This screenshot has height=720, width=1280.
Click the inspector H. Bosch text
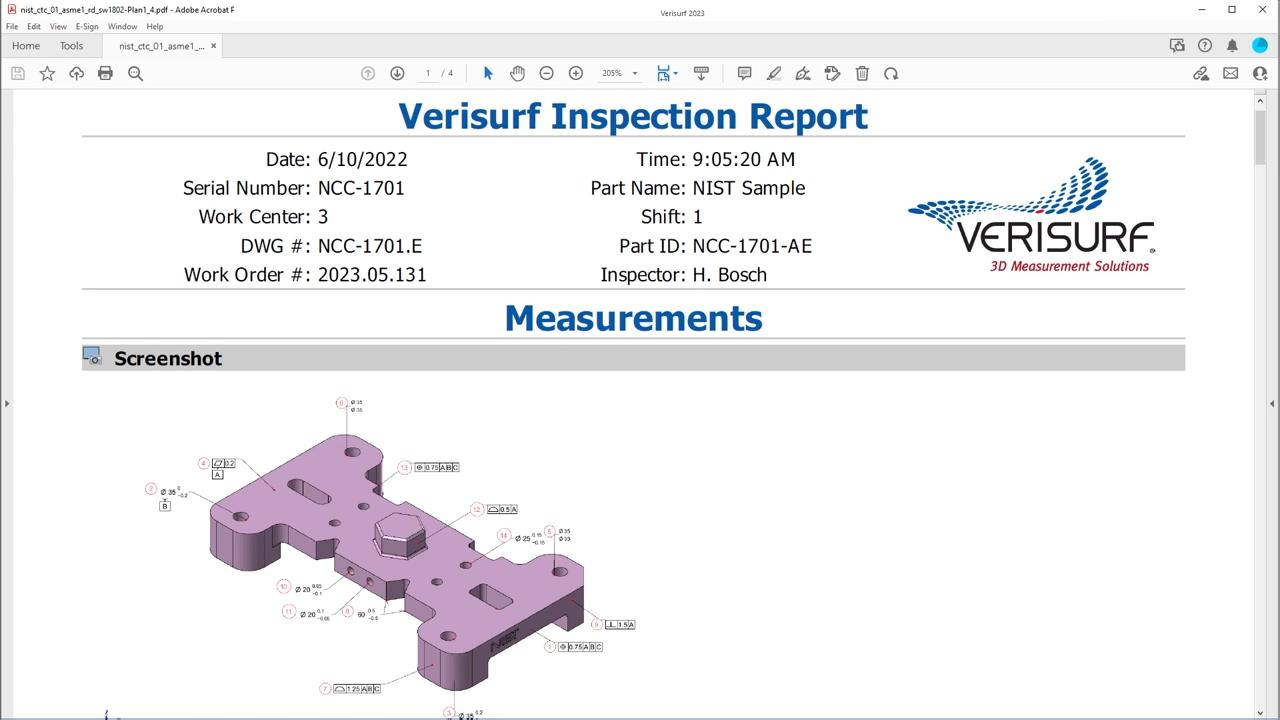click(729, 275)
